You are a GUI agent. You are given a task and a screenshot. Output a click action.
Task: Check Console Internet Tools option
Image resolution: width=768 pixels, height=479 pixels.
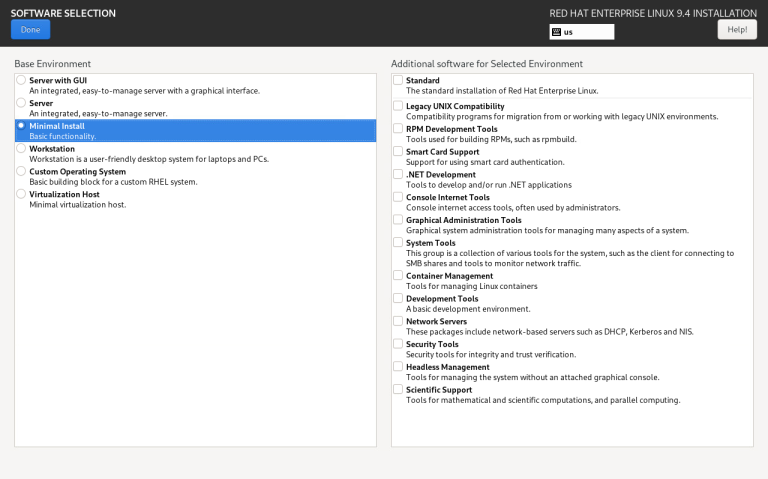(x=398, y=197)
